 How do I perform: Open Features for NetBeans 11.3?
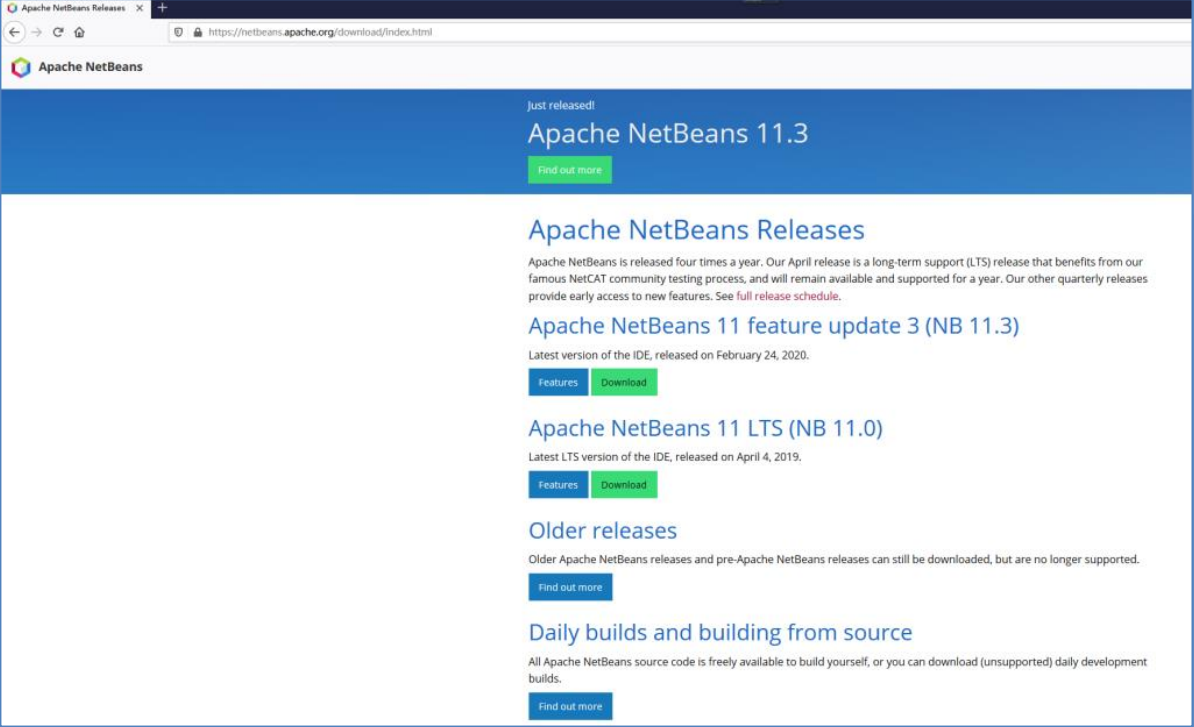[x=558, y=382]
